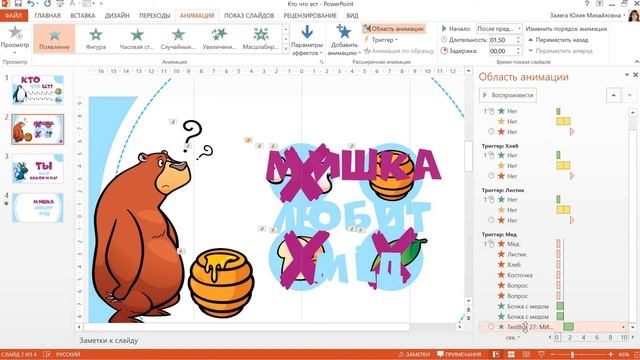Image resolution: width=640 pixels, height=360 pixels.
Task: Click the Триггер: Хлеб heading
Action: 500,146
